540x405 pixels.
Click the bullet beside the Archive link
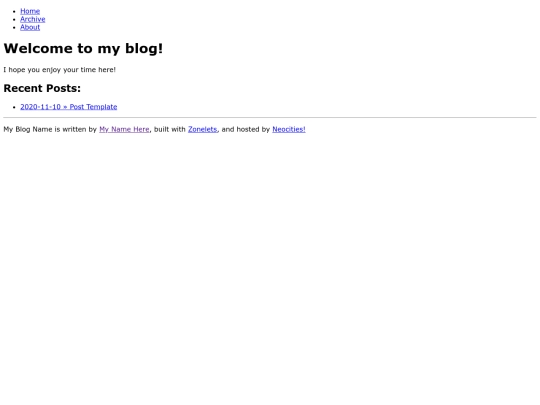[14, 20]
